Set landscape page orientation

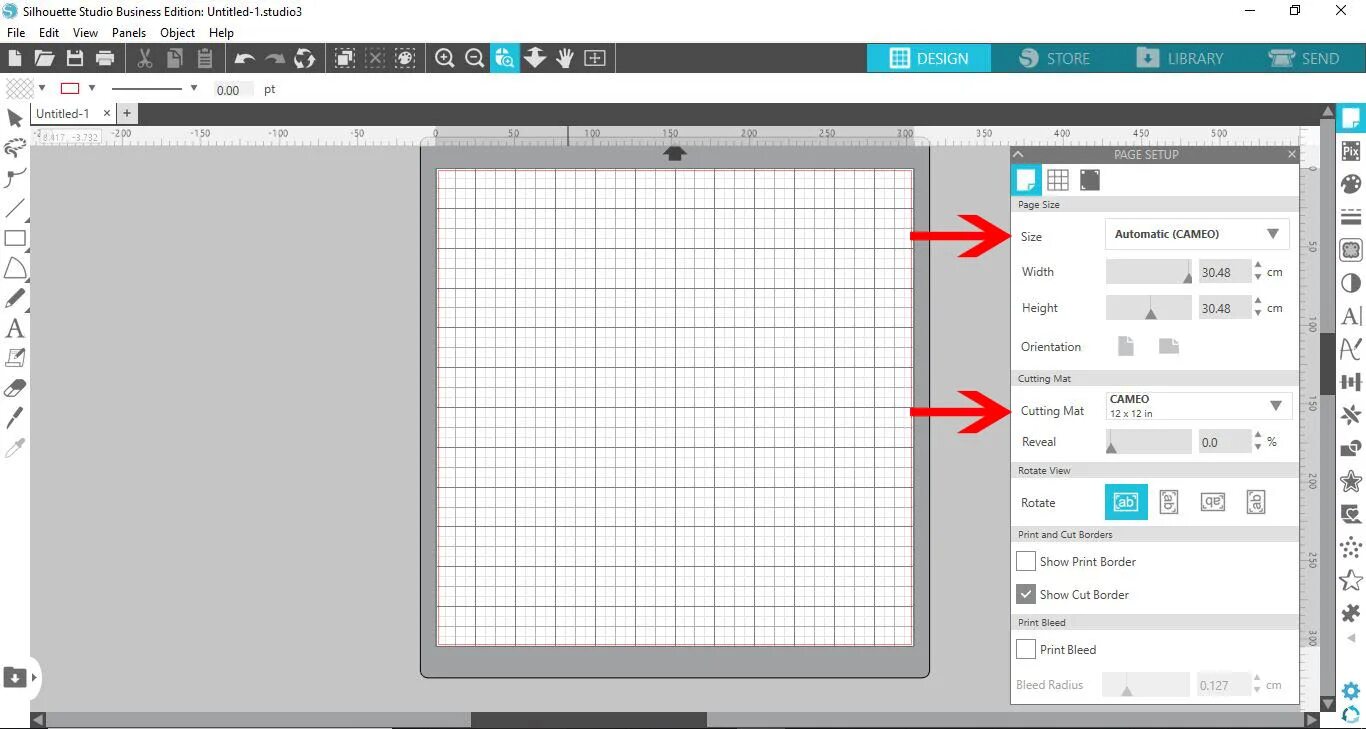[1169, 347]
